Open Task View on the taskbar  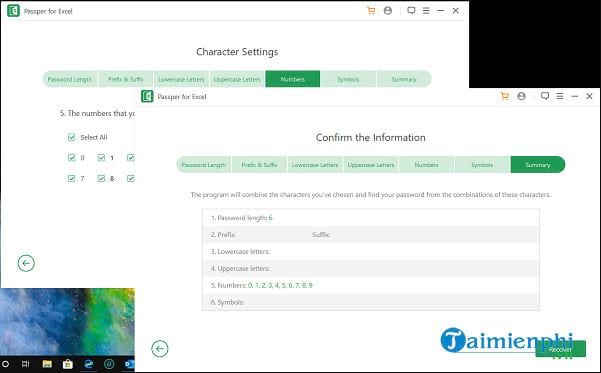point(25,364)
